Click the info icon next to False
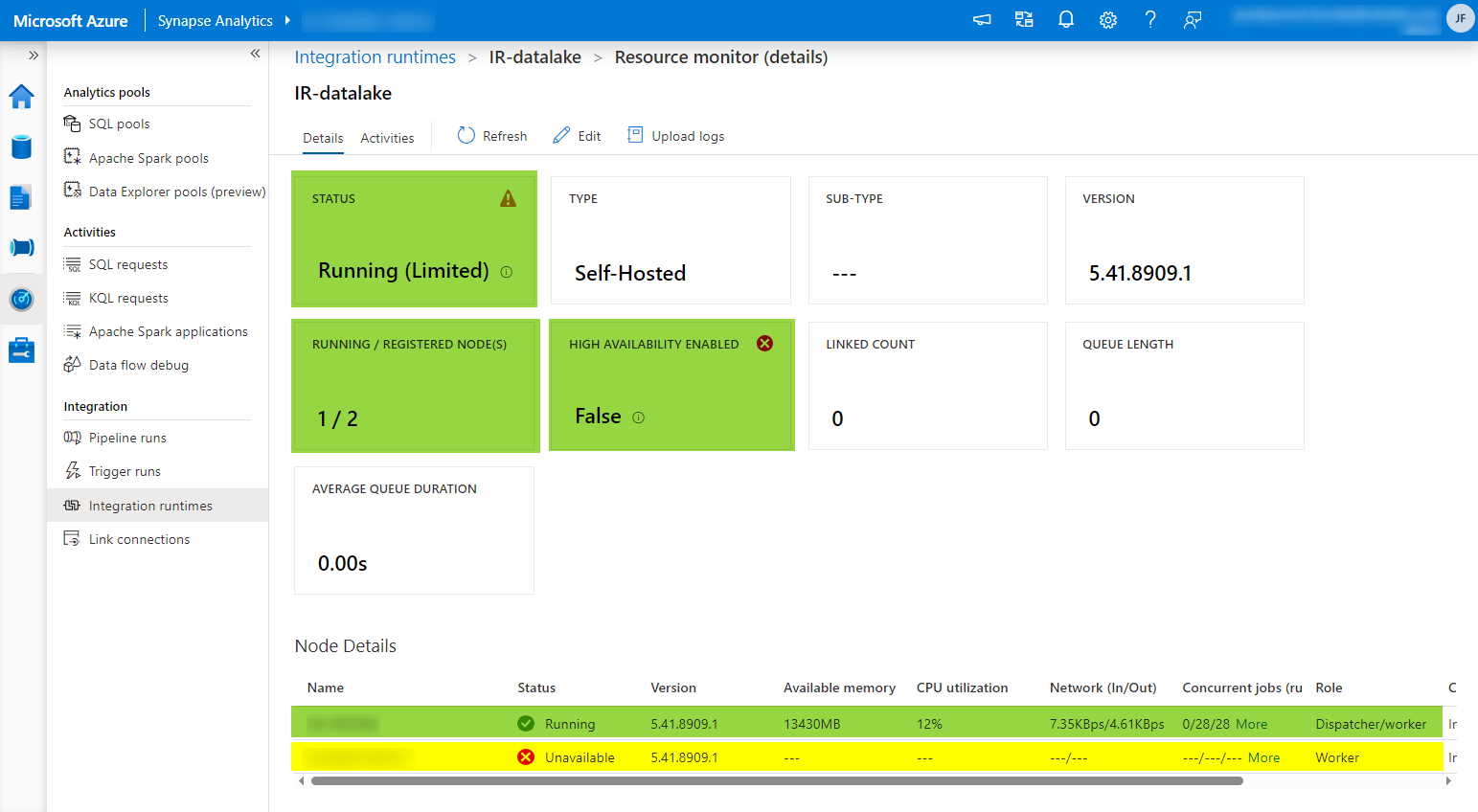Screen dimensions: 1478x812 click(x=639, y=417)
